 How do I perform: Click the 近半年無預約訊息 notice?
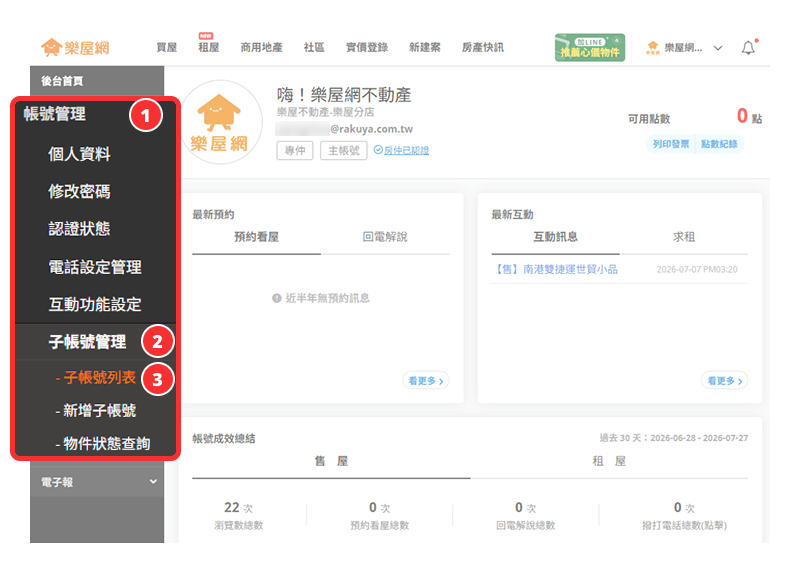(x=320, y=298)
